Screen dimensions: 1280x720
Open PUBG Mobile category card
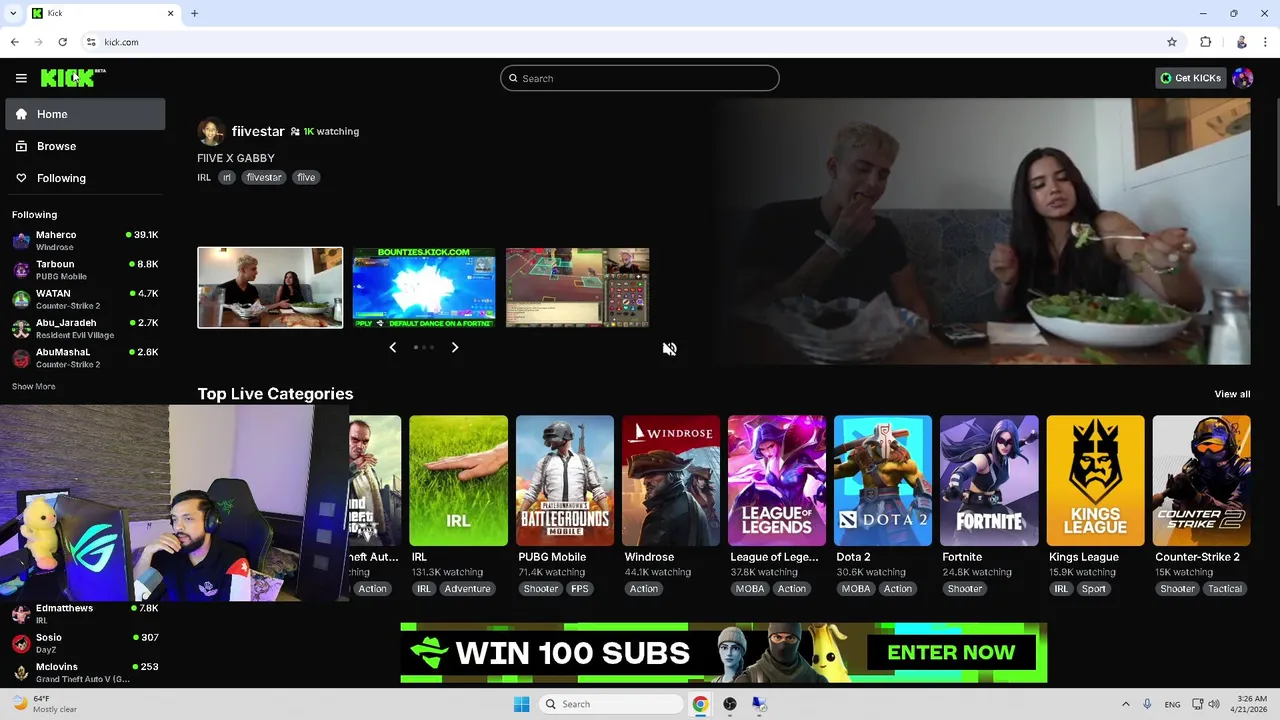[564, 481]
